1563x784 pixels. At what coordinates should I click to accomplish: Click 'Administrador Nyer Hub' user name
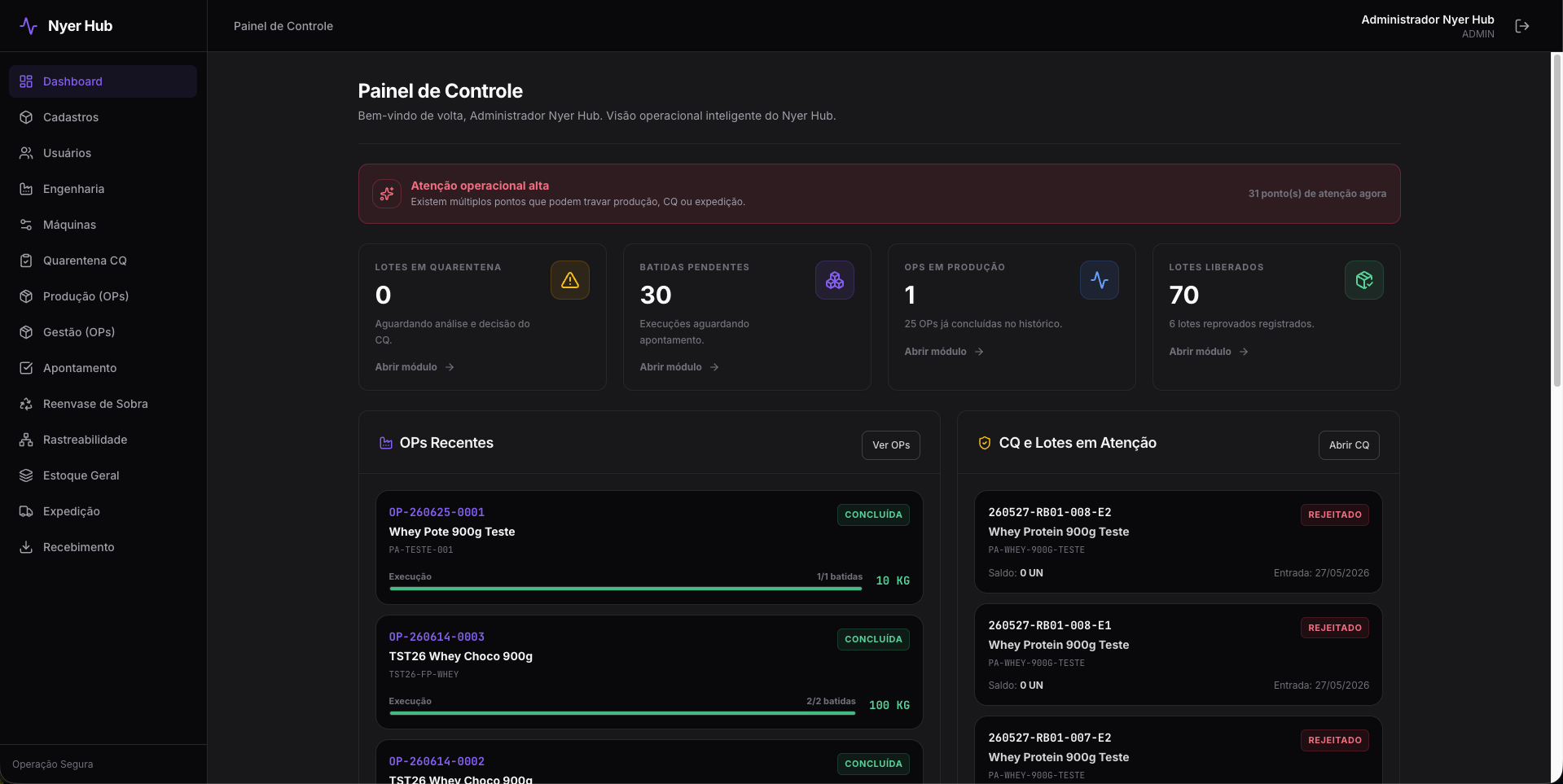tap(1428, 20)
